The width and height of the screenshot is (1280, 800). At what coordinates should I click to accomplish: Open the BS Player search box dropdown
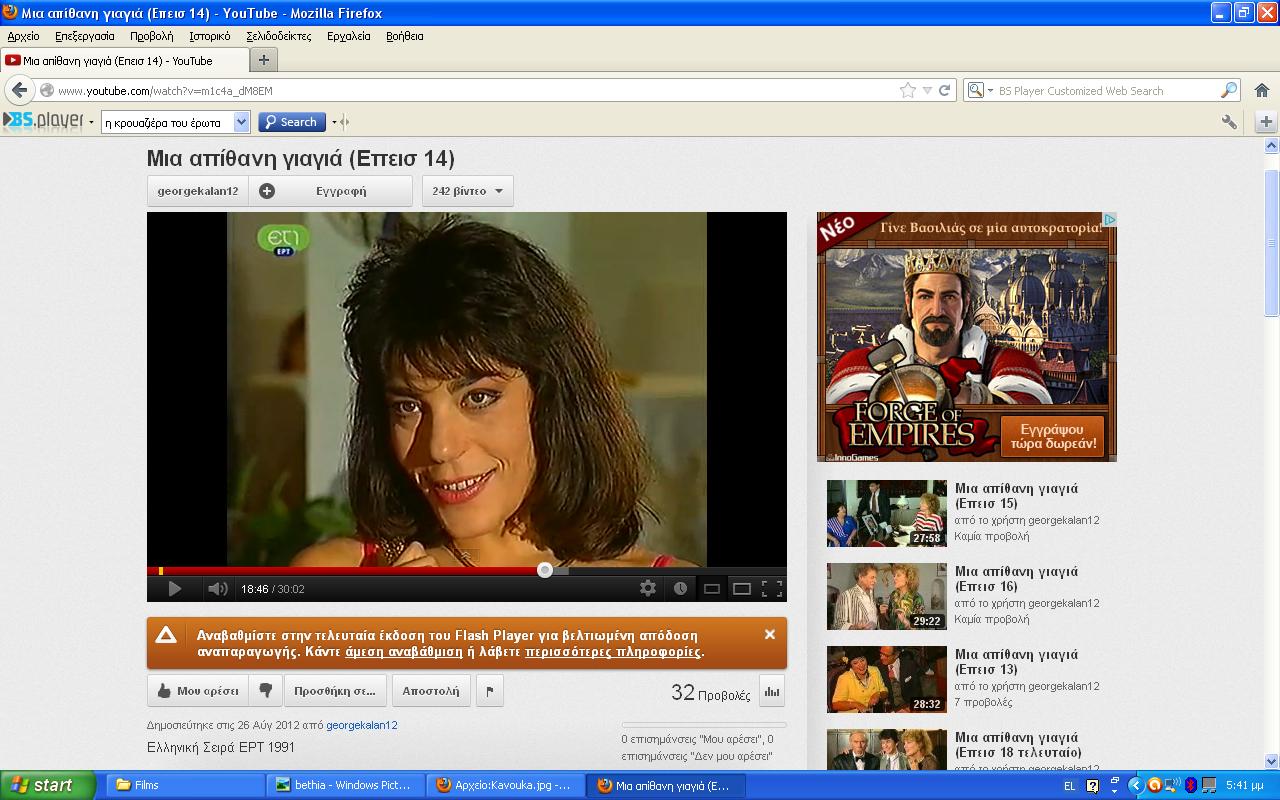(x=241, y=122)
